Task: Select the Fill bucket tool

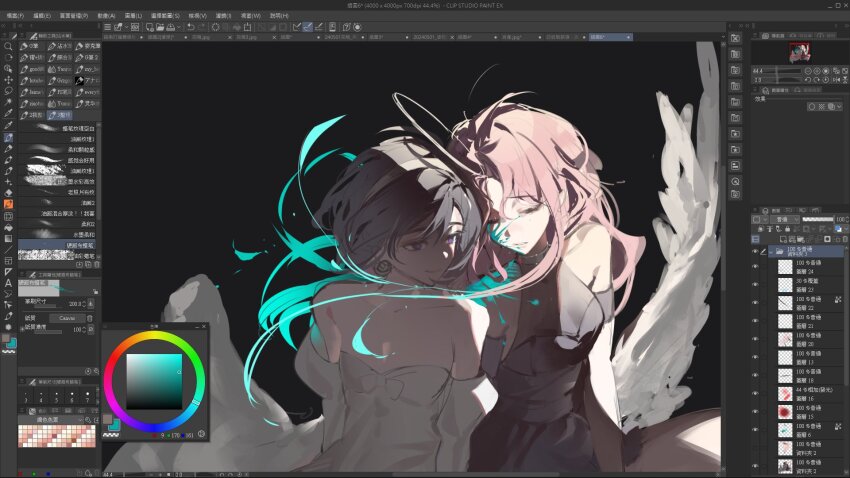Action: pos(8,228)
